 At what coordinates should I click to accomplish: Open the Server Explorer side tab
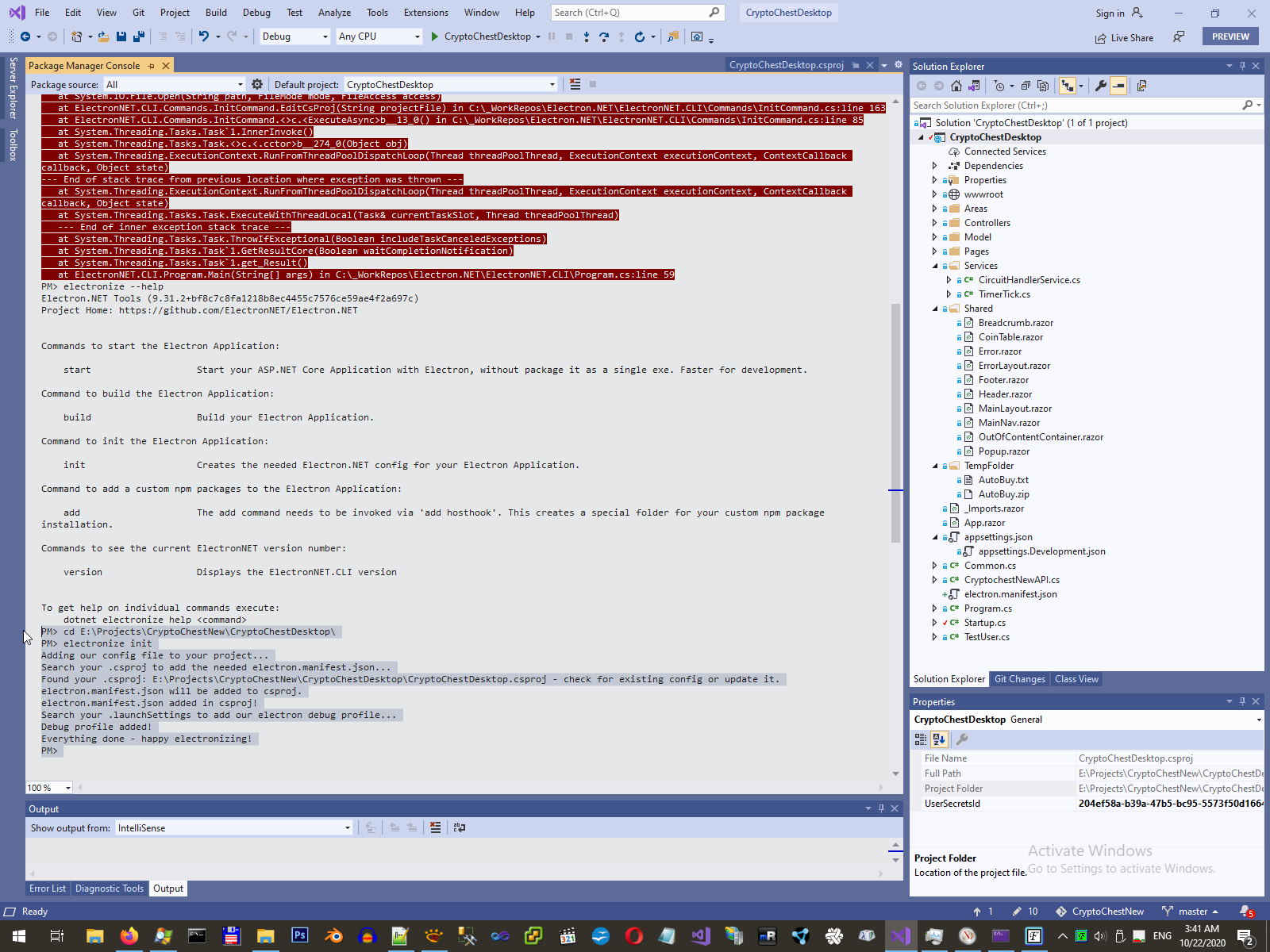pos(13,87)
